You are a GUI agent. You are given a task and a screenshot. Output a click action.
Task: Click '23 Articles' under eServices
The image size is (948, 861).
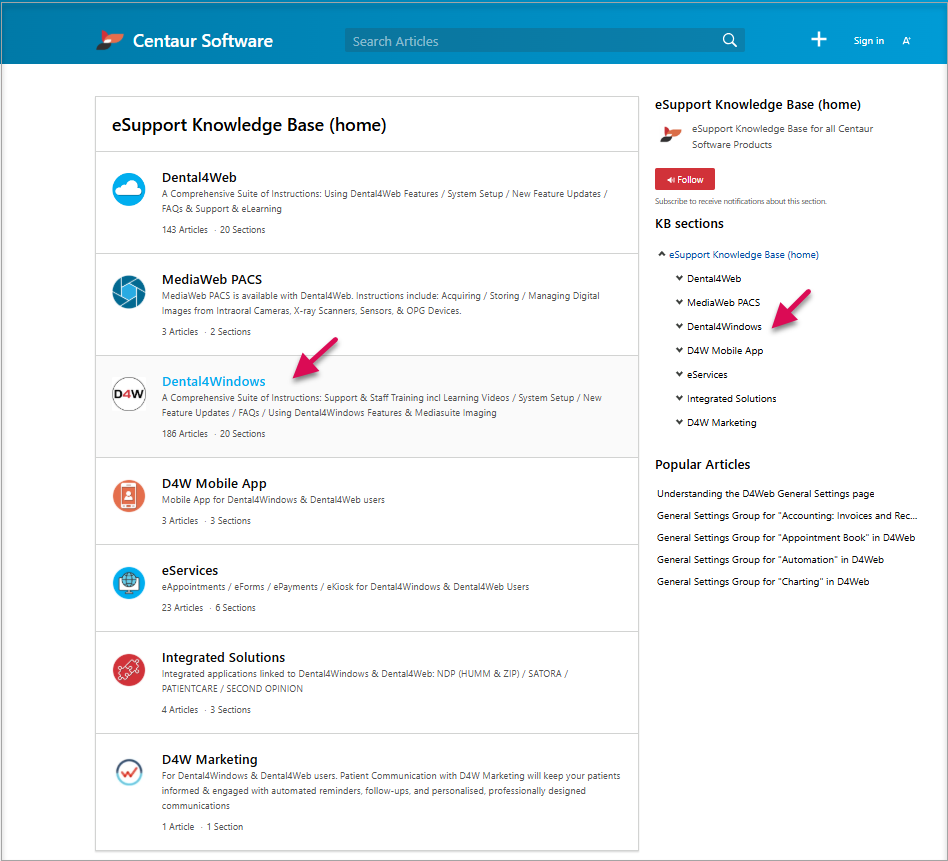click(182, 608)
